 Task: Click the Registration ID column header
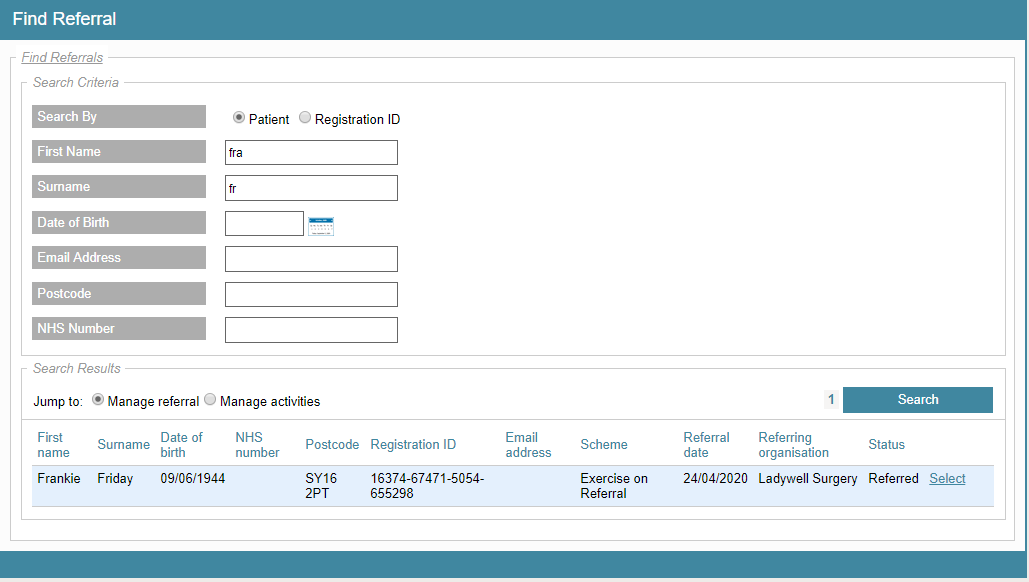pyautogui.click(x=413, y=444)
